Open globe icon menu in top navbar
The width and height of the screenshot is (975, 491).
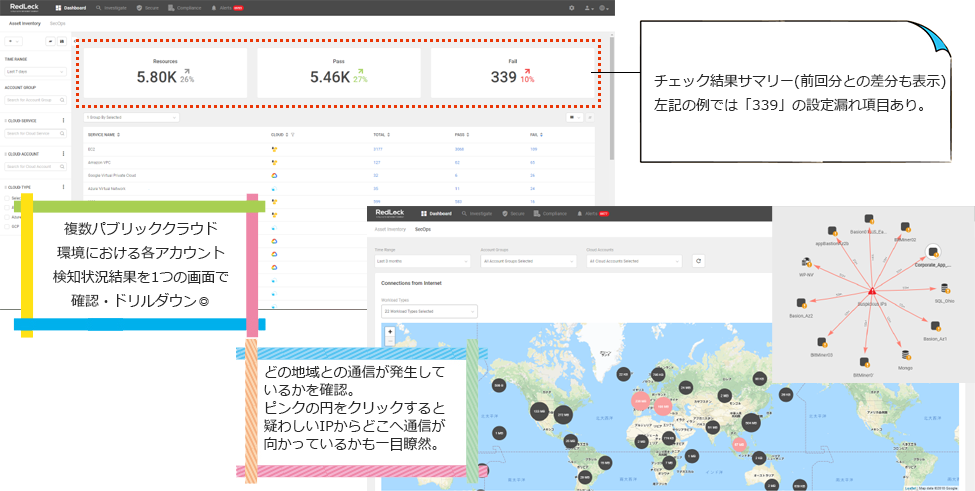[x=604, y=8]
